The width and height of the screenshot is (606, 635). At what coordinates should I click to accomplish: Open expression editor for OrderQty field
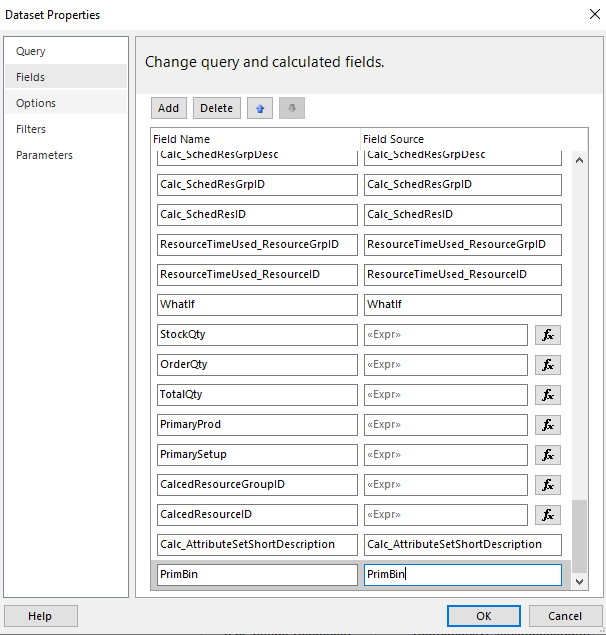(x=548, y=365)
